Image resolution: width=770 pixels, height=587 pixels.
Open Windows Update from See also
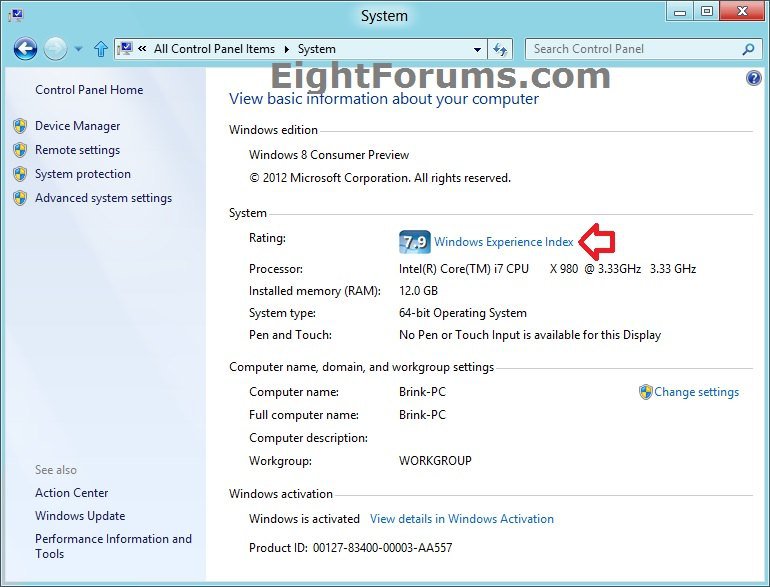[80, 516]
